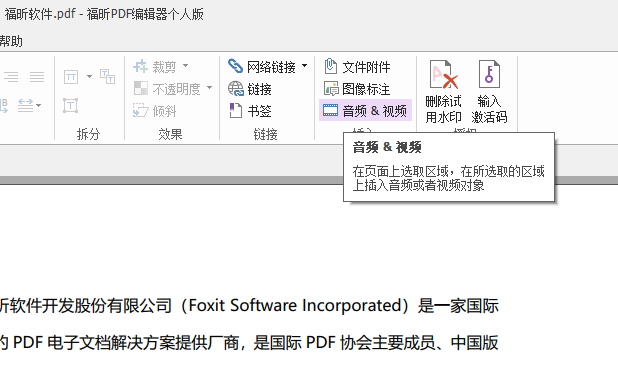Image resolution: width=618 pixels, height=368 pixels.
Task: Click the character spacing icon with horizontal arrows
Action: [26, 106]
